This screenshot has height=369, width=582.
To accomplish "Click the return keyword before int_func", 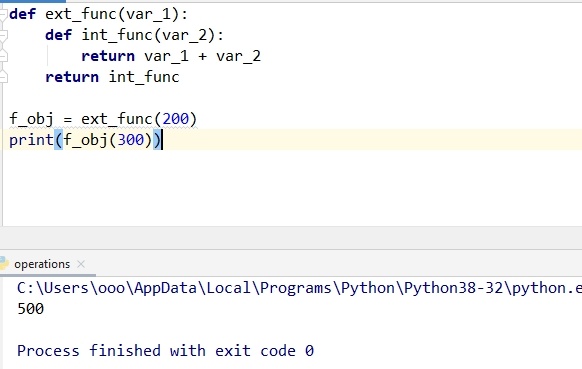I will [72, 77].
